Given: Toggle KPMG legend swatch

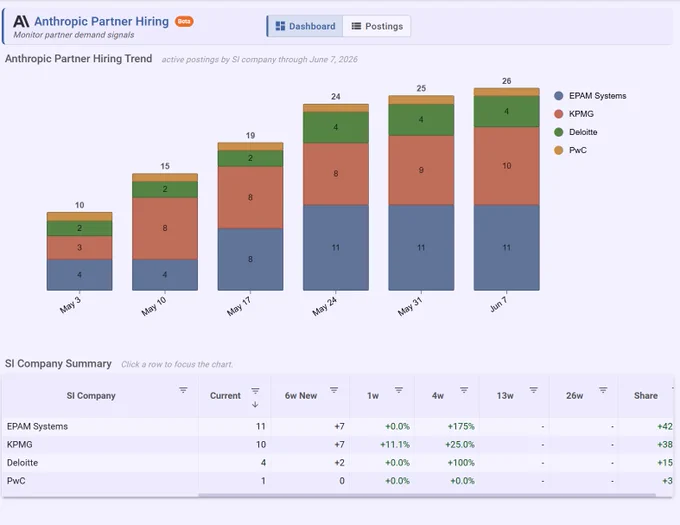Looking at the screenshot, I should [559, 114].
